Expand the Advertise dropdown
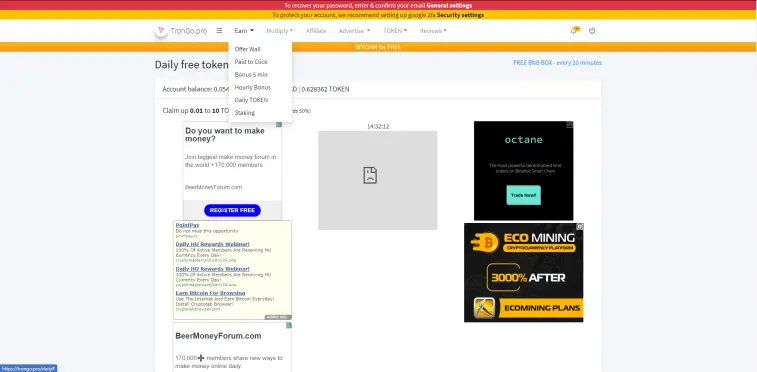Image resolution: width=757 pixels, height=372 pixels. pyautogui.click(x=354, y=31)
